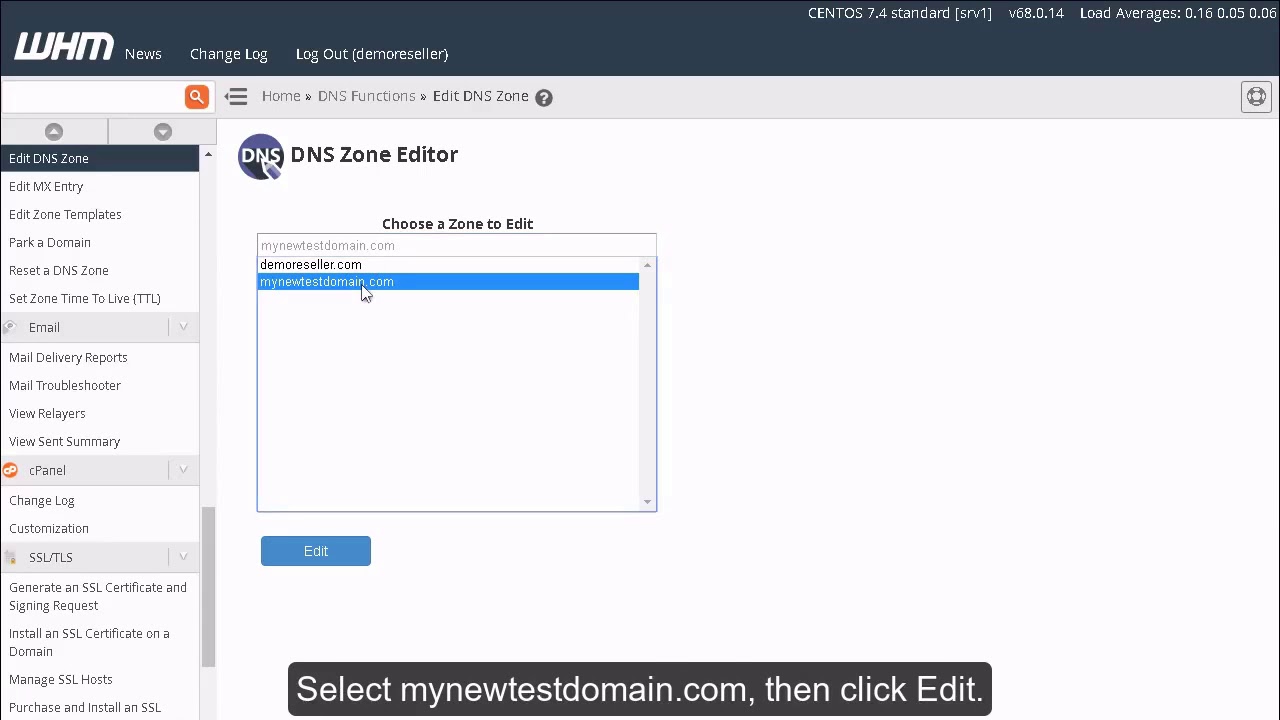This screenshot has height=720, width=1280.
Task: Click CENTOS 7.4 standard [srv1] text
Action: coord(900,13)
